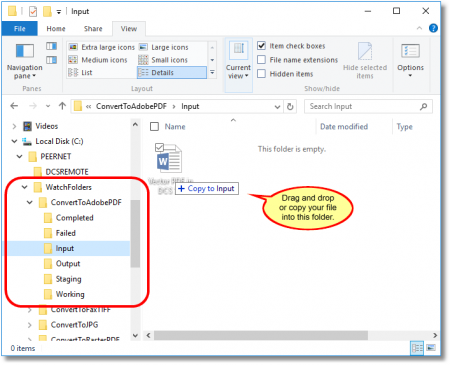Select the View ribbon tab
Image resolution: width=450 pixels, height=365 pixels.
pos(129,29)
